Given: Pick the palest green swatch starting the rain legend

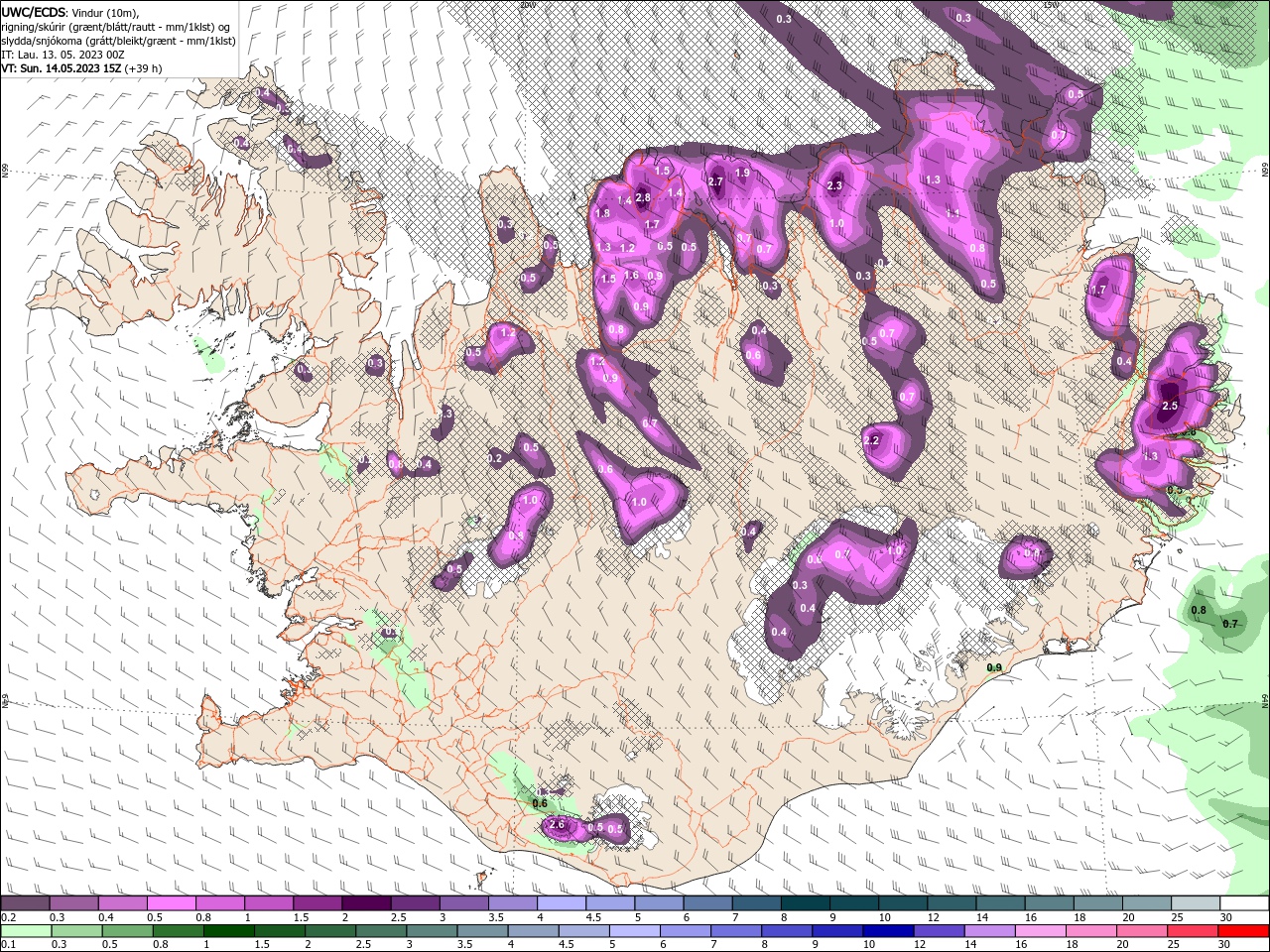Looking at the screenshot, I should pyautogui.click(x=25, y=931).
